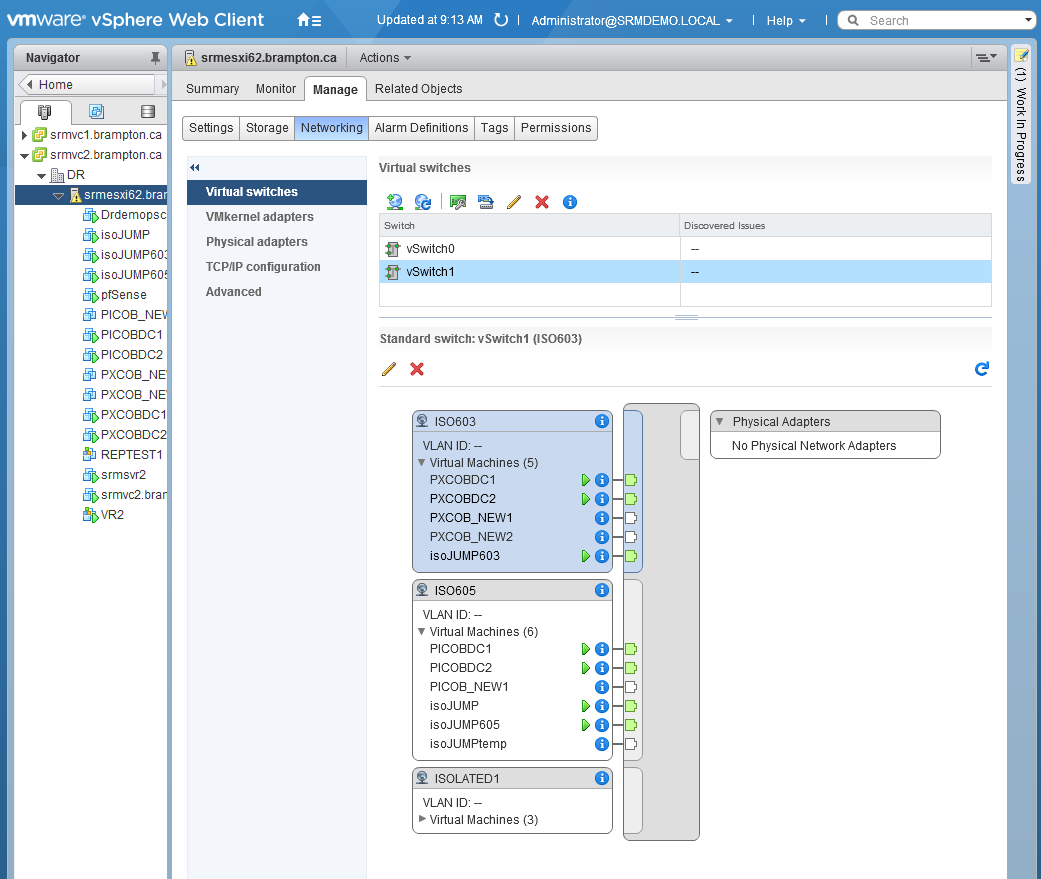The height and width of the screenshot is (879, 1041).
Task: Open the vSphere Home menu icon
Action: pyautogui.click(x=309, y=20)
